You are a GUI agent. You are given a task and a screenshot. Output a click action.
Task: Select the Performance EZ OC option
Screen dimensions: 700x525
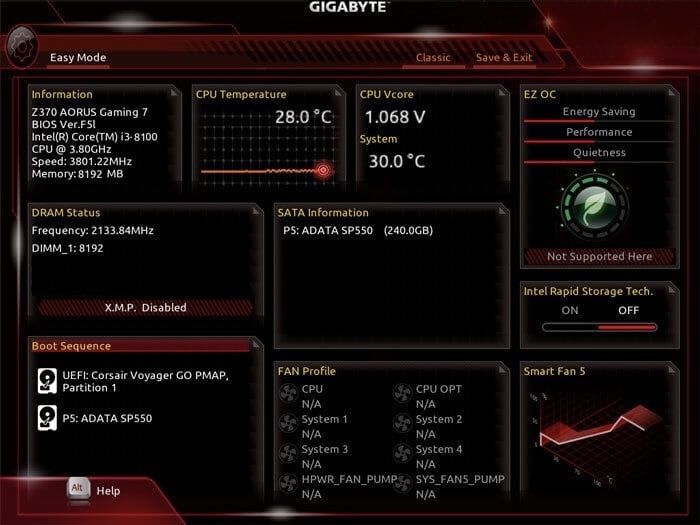599,132
